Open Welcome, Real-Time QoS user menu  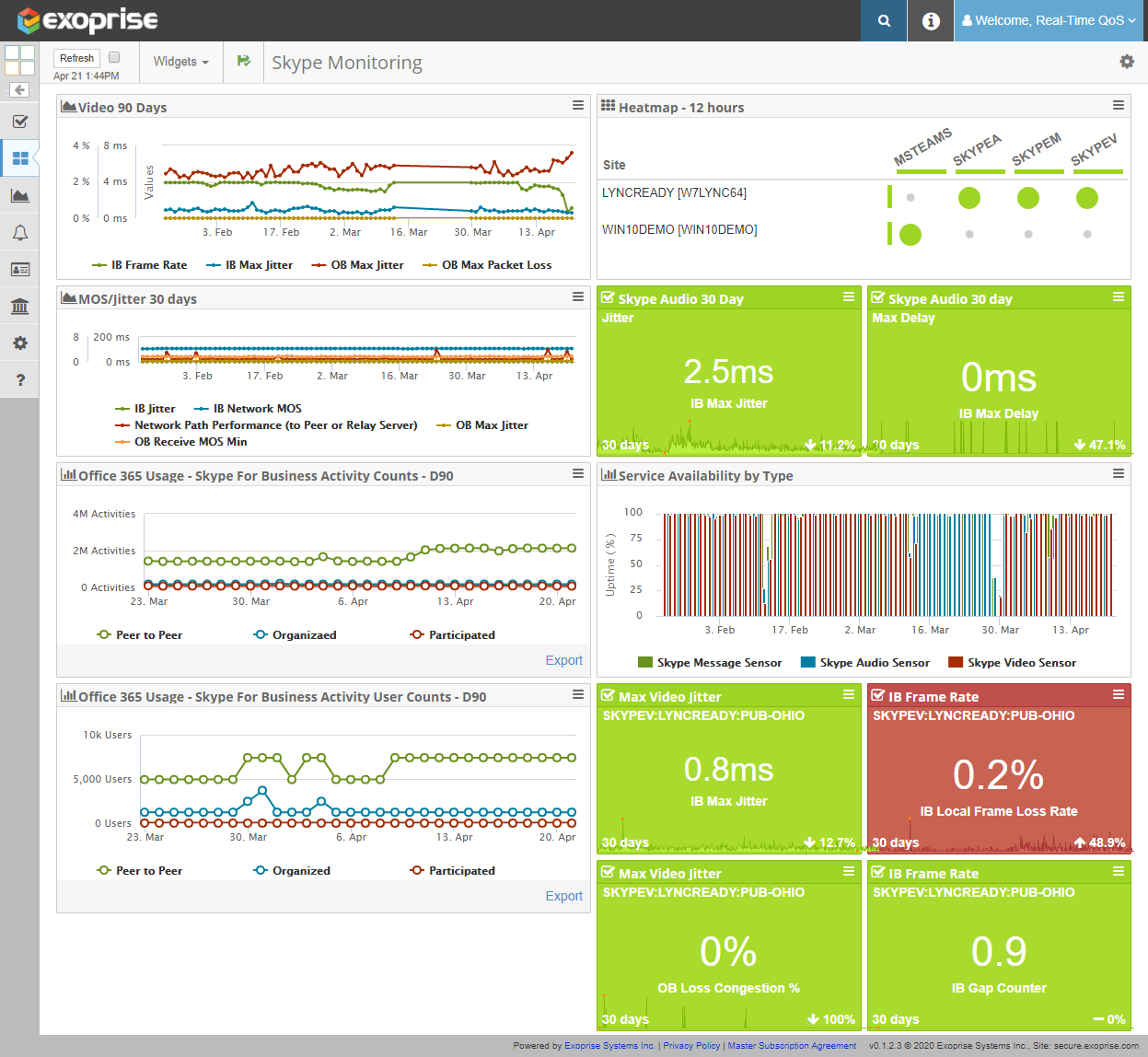[1049, 20]
